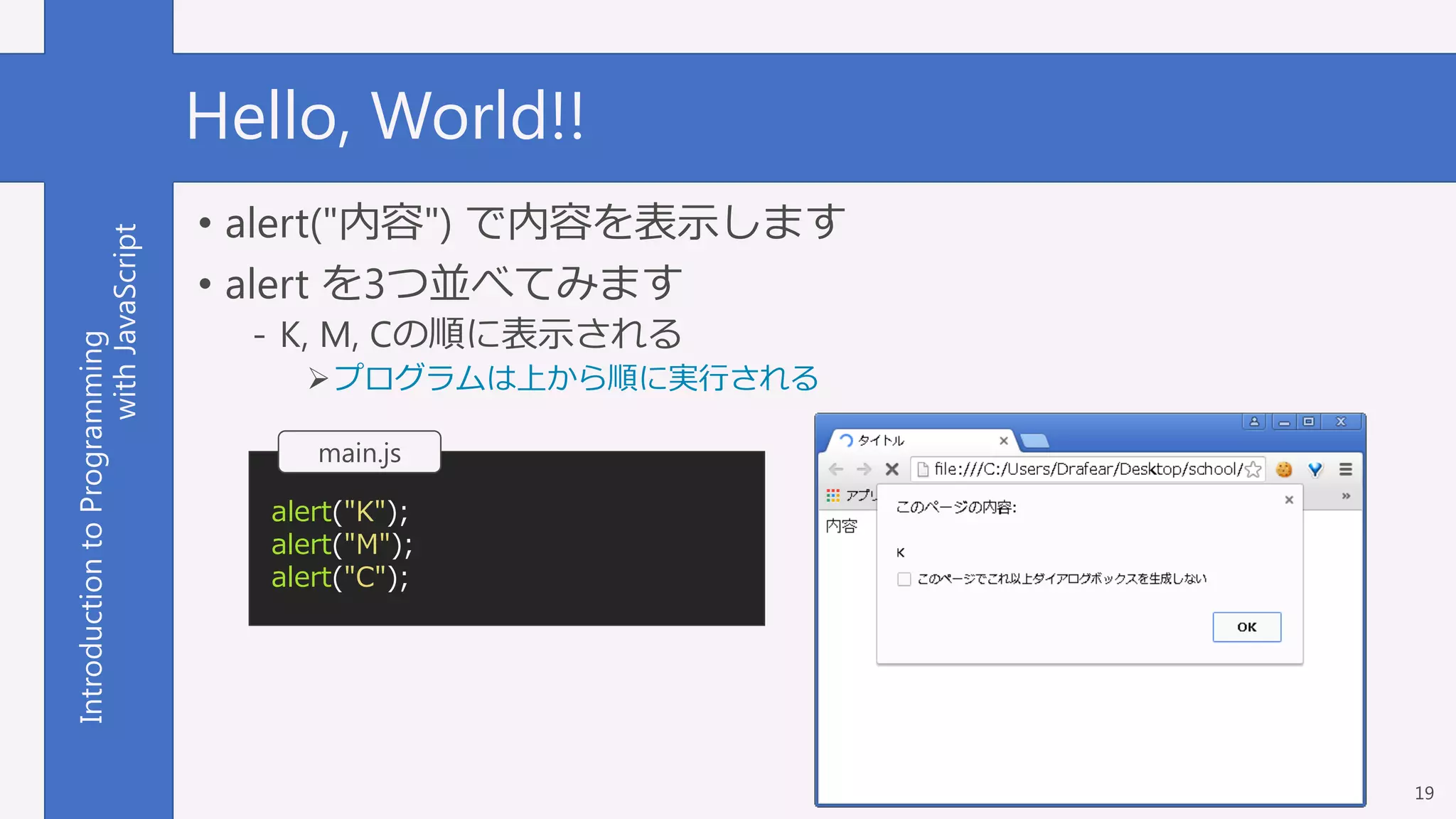Minimize the browser window
Screen dimensions: 1456x819
(1284, 422)
